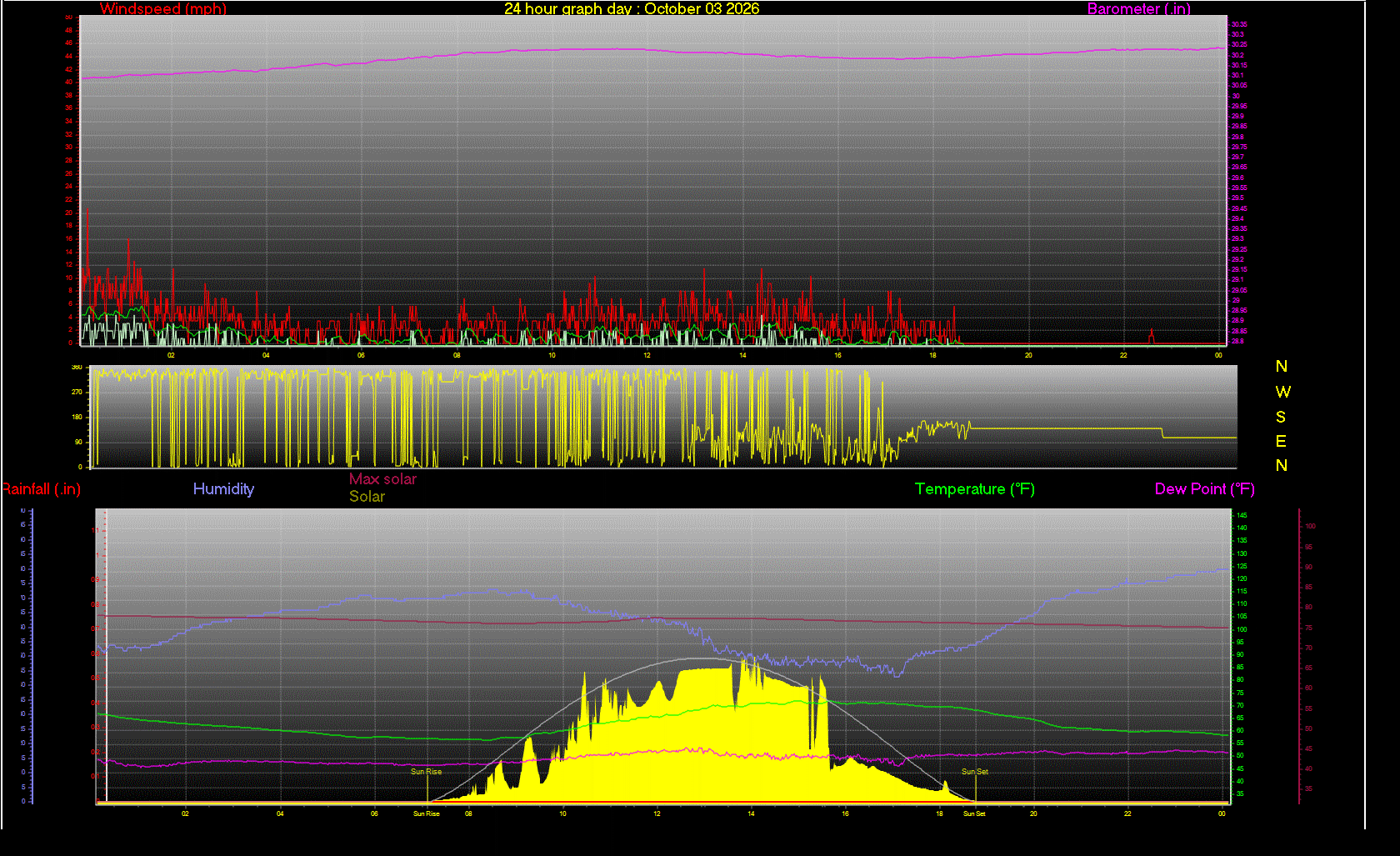The height and width of the screenshot is (856, 1400).
Task: Click the 22 hour tick on bottom solar graph axis
Action: [x=1127, y=813]
